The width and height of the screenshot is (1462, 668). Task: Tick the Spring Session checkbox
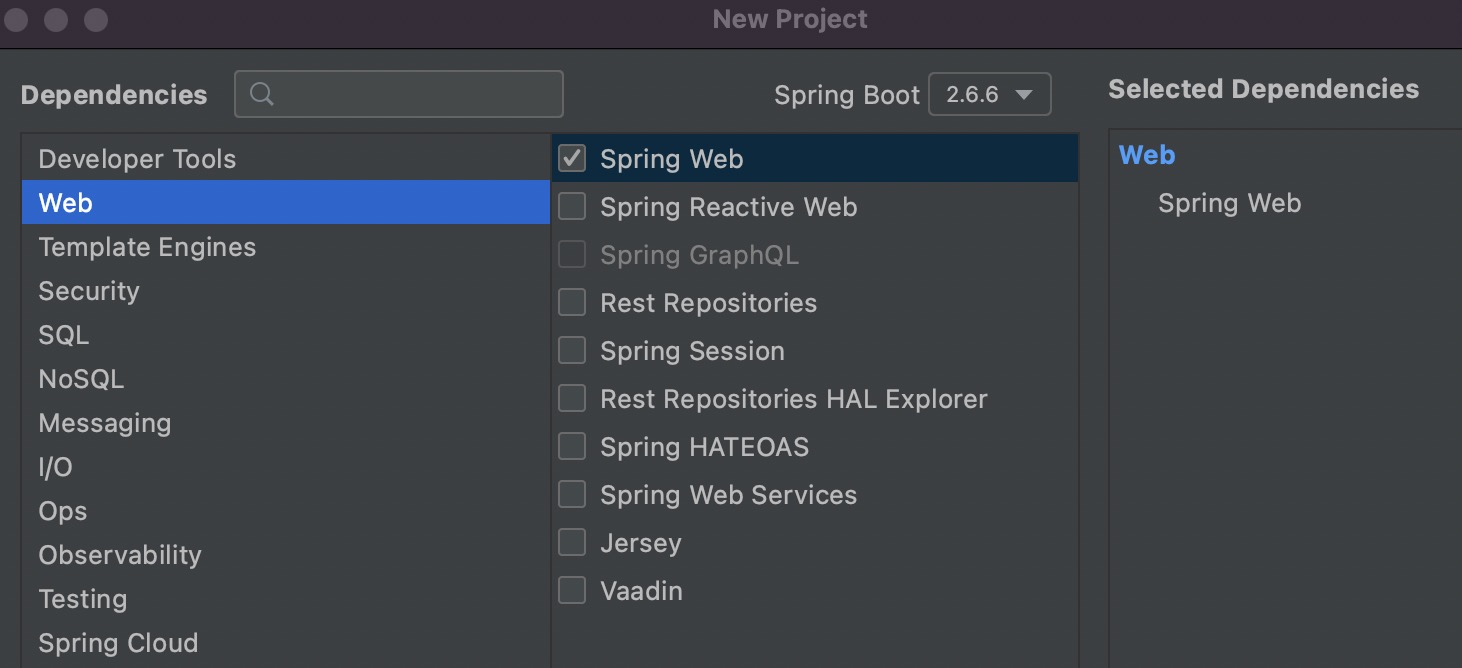pos(572,351)
